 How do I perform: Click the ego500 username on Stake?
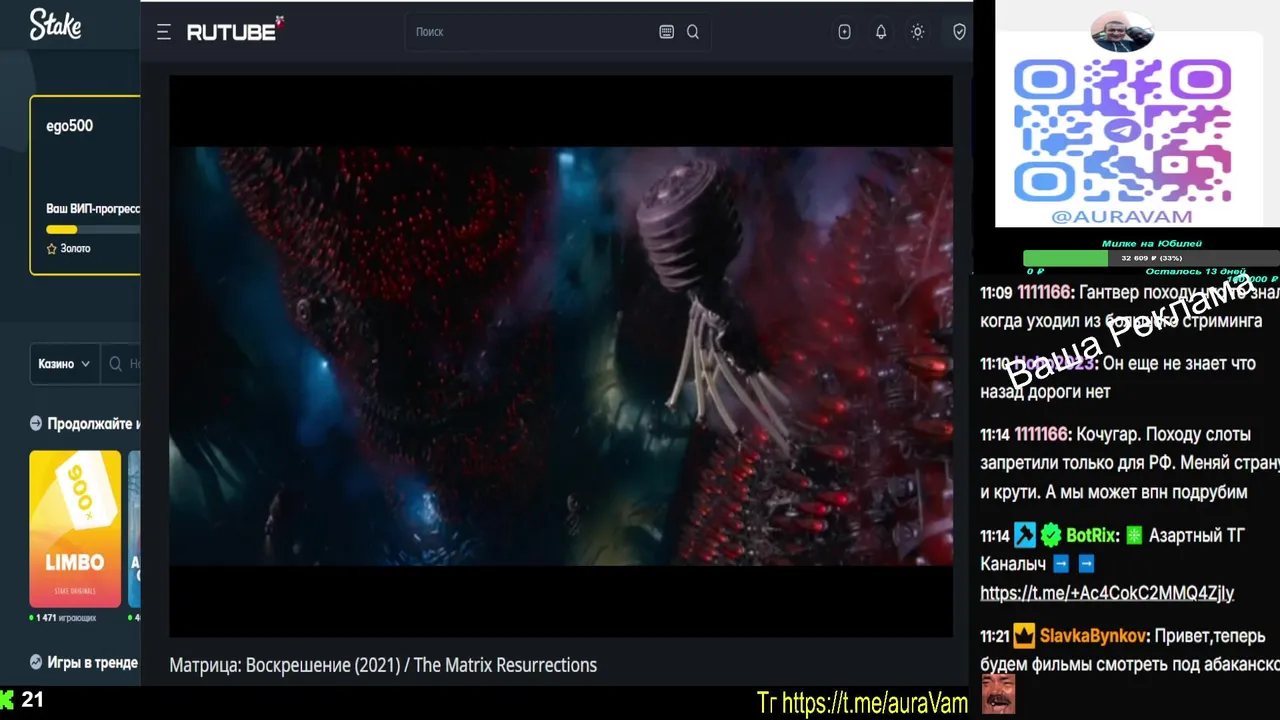pyautogui.click(x=69, y=126)
